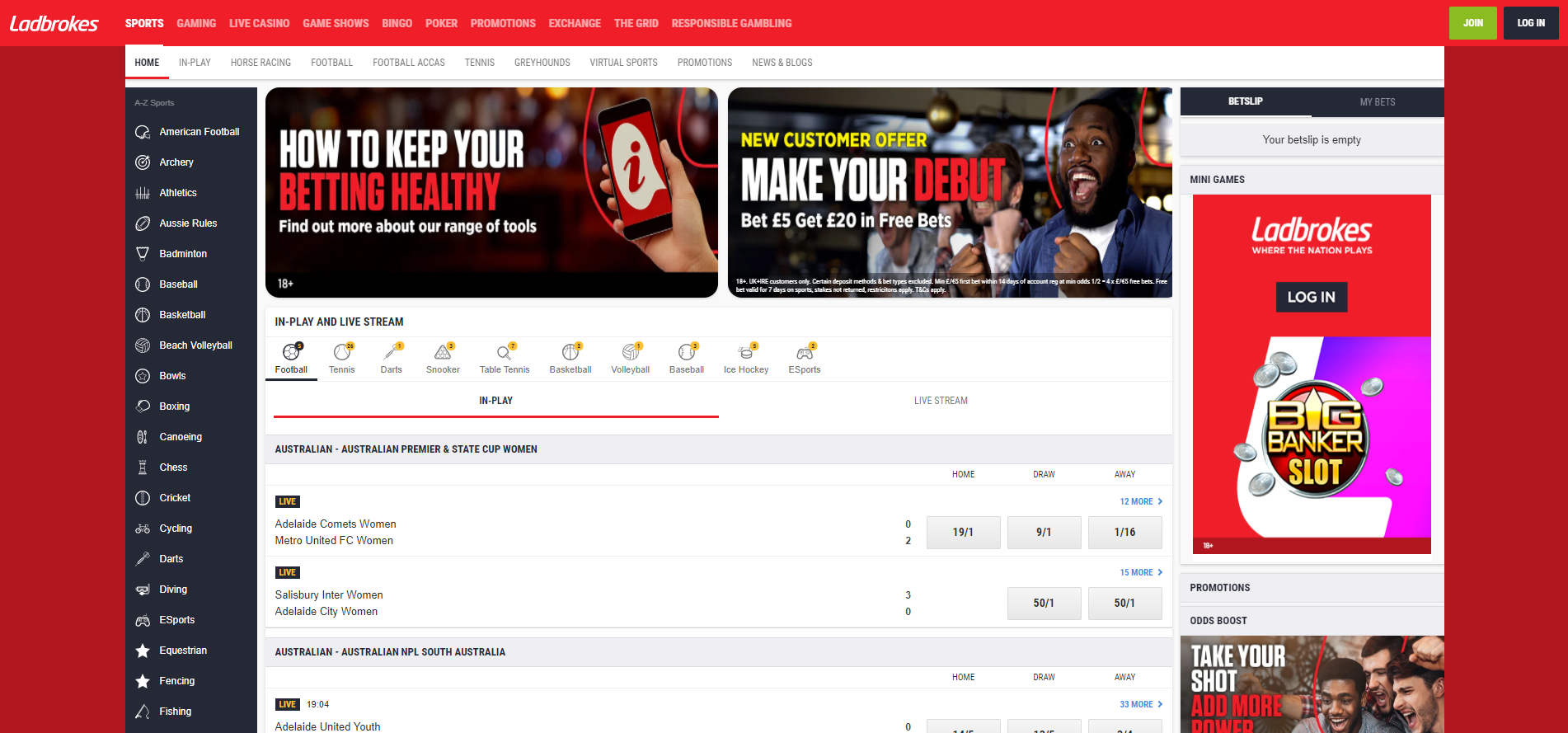This screenshot has width=1568, height=733.
Task: Open the Equestrian star icon entry
Action: 143,651
